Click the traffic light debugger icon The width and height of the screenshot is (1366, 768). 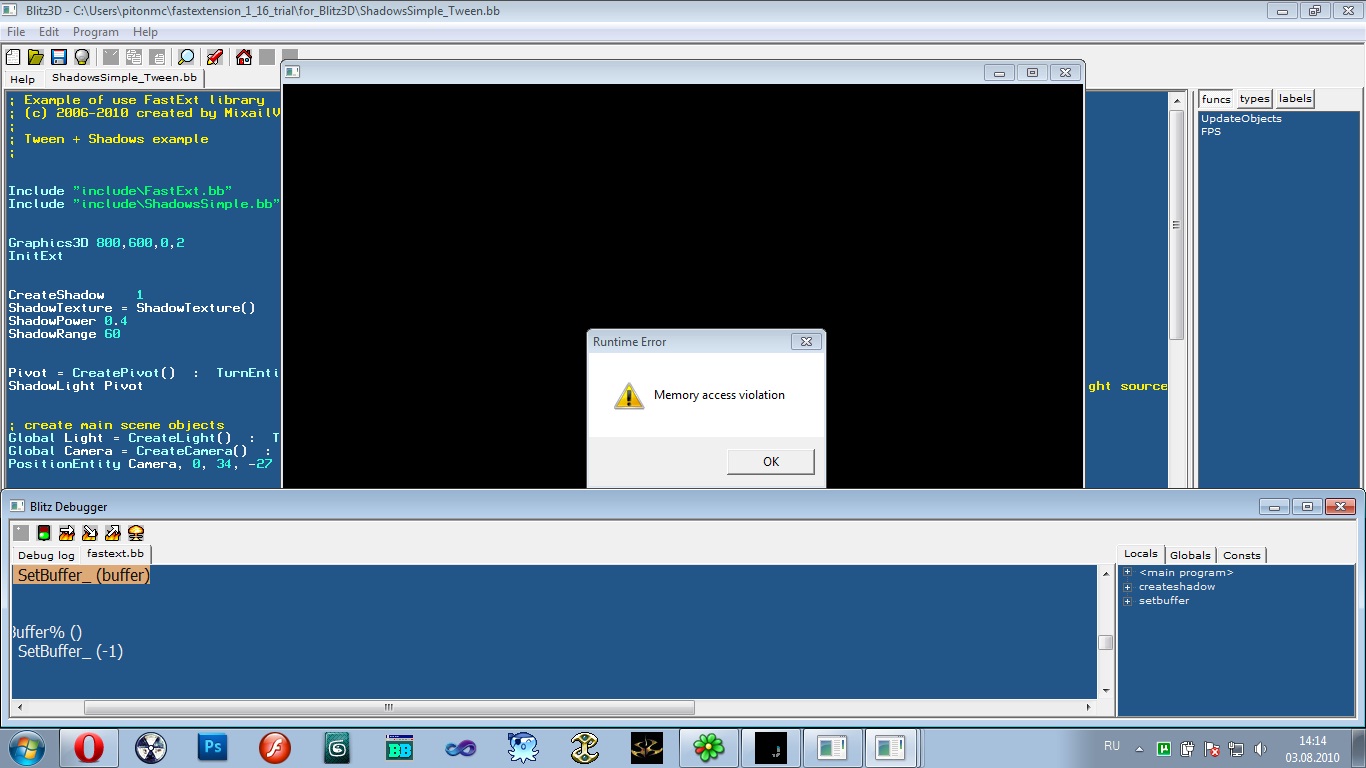[x=44, y=533]
